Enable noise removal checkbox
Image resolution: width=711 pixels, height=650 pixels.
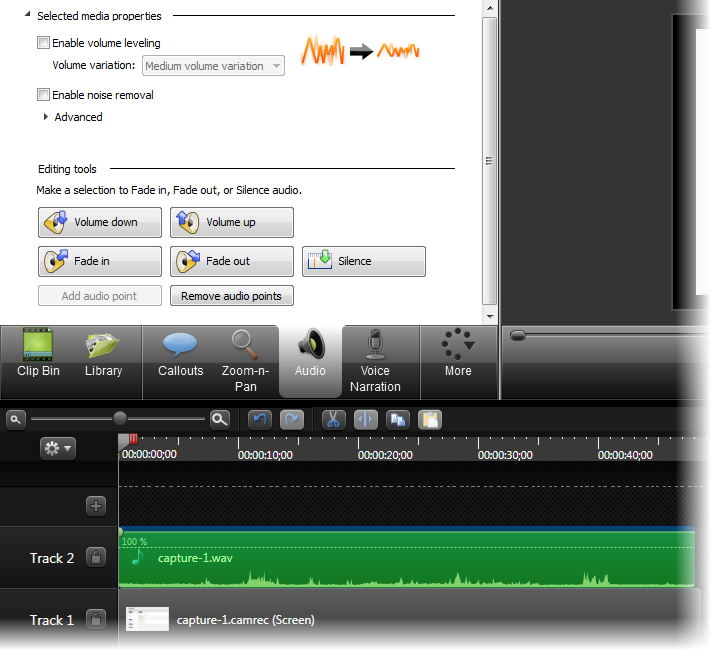tap(43, 94)
